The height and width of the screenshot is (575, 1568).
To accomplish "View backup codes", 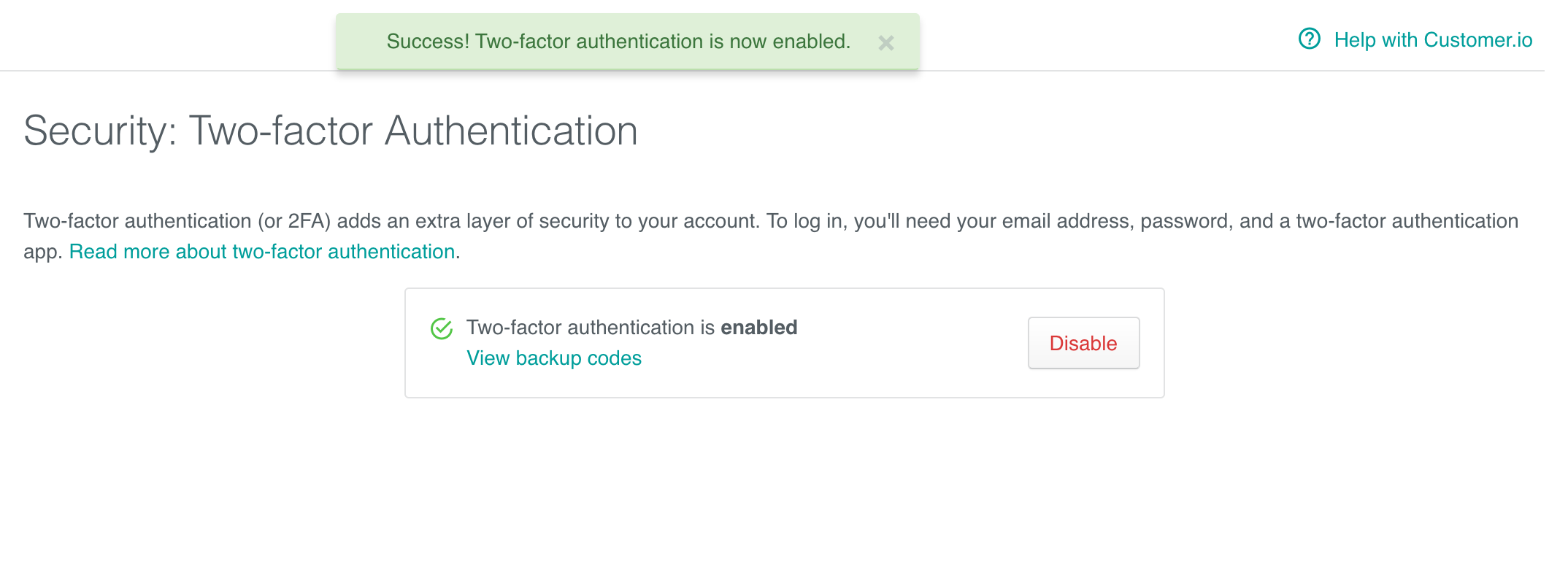I will click(554, 358).
